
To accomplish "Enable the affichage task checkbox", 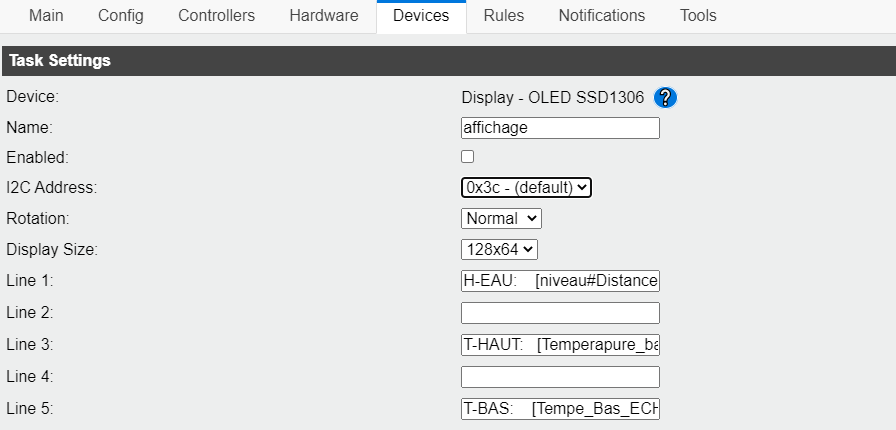I will pos(467,157).
